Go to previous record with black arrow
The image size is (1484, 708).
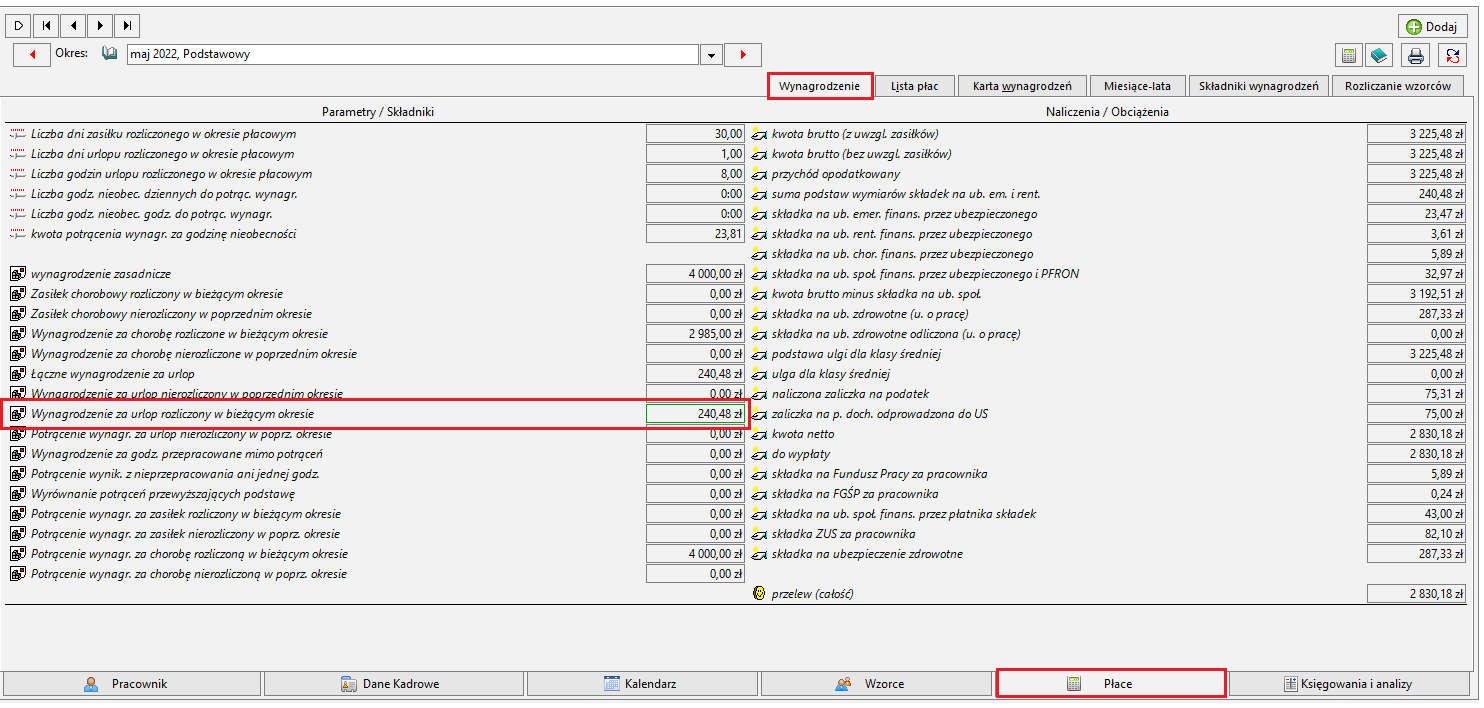pyautogui.click(x=73, y=25)
